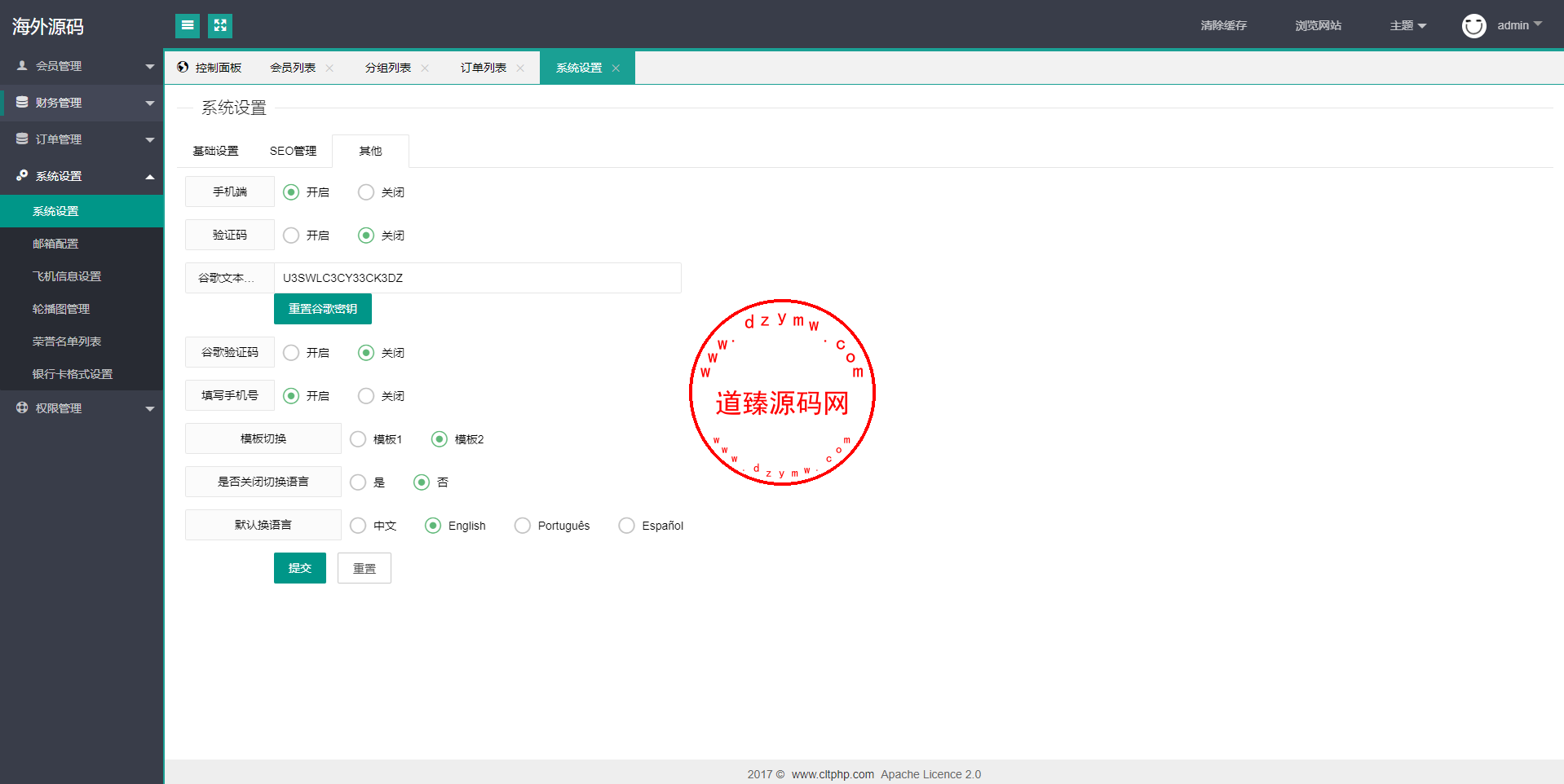This screenshot has width=1564, height=784.
Task: Click the 海外源码 logo title
Action: (48, 26)
